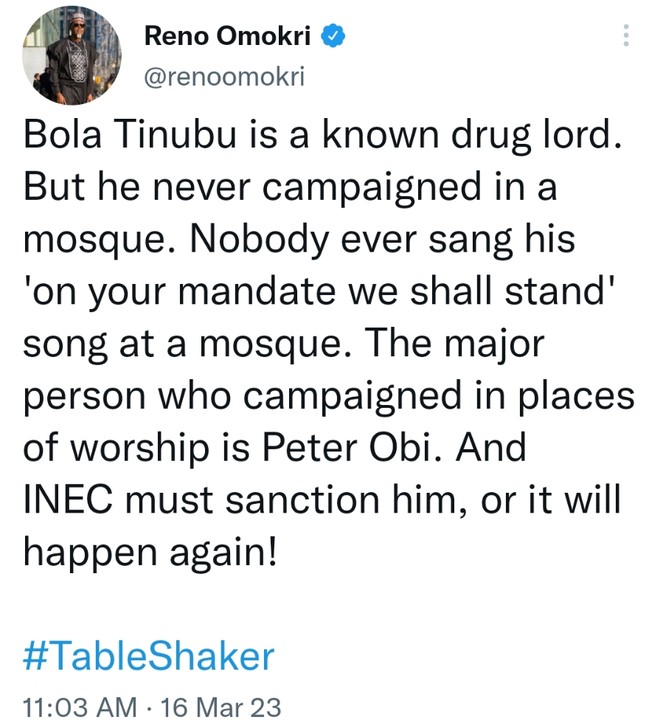Open the three-dot more options menu
Image resolution: width=663 pixels, height=720 pixels.
point(627,37)
